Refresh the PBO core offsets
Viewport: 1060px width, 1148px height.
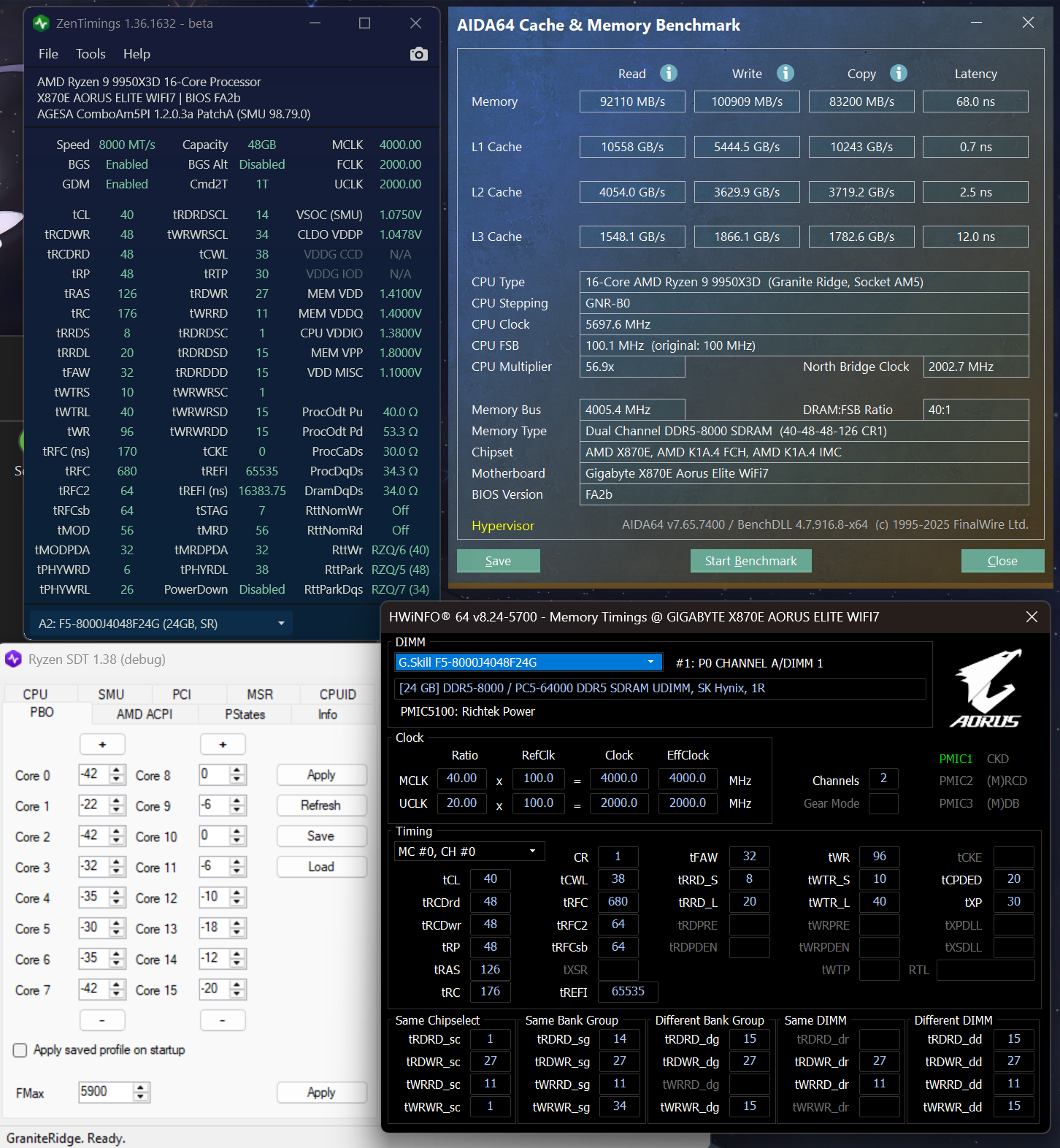321,805
